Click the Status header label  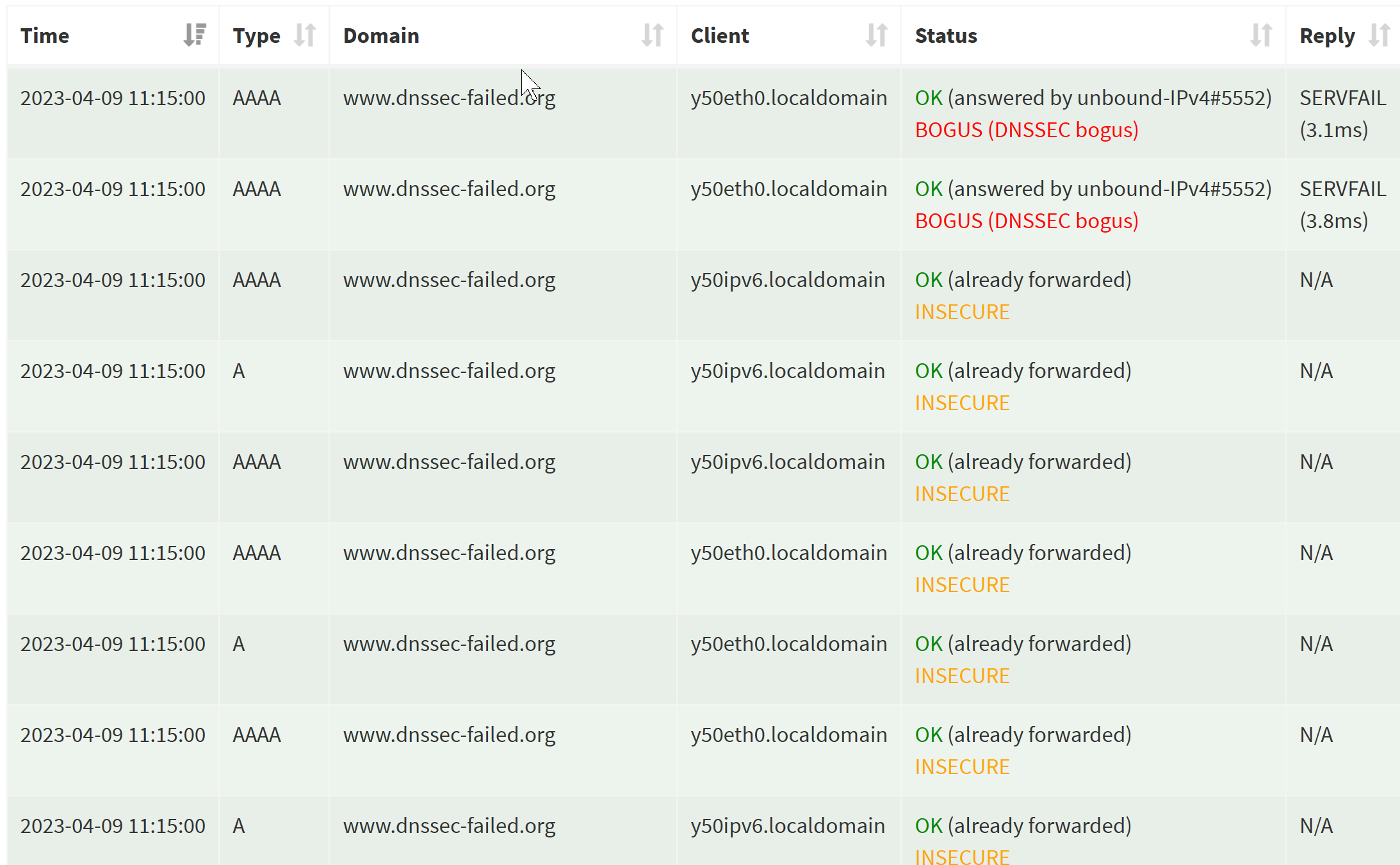[946, 36]
